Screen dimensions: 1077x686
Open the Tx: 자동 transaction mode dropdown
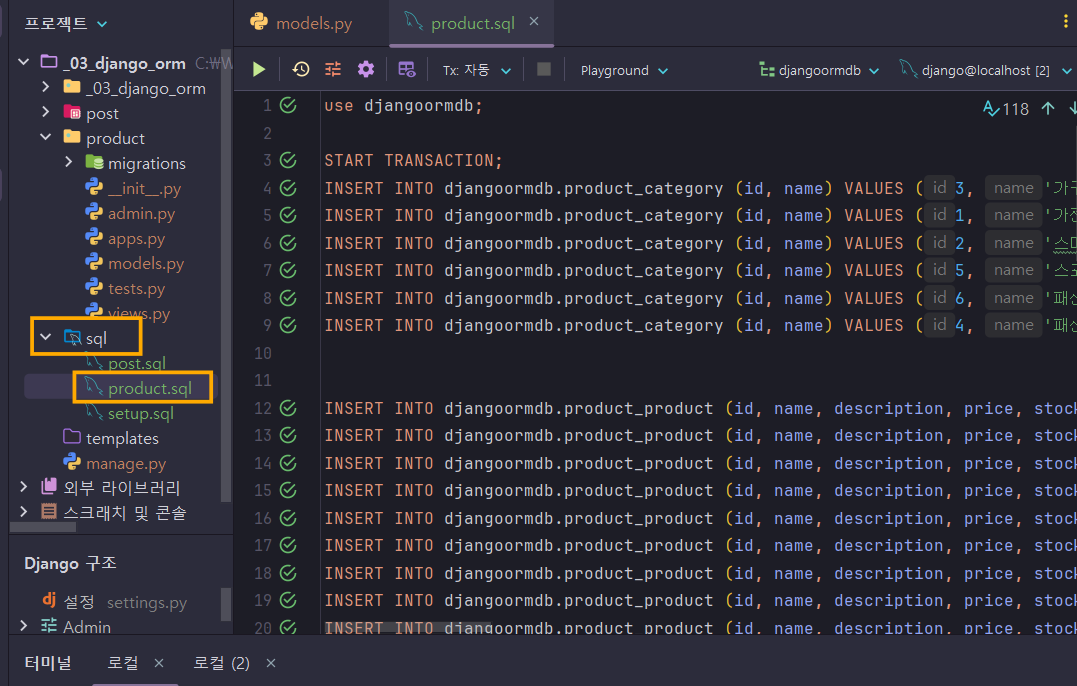click(477, 70)
